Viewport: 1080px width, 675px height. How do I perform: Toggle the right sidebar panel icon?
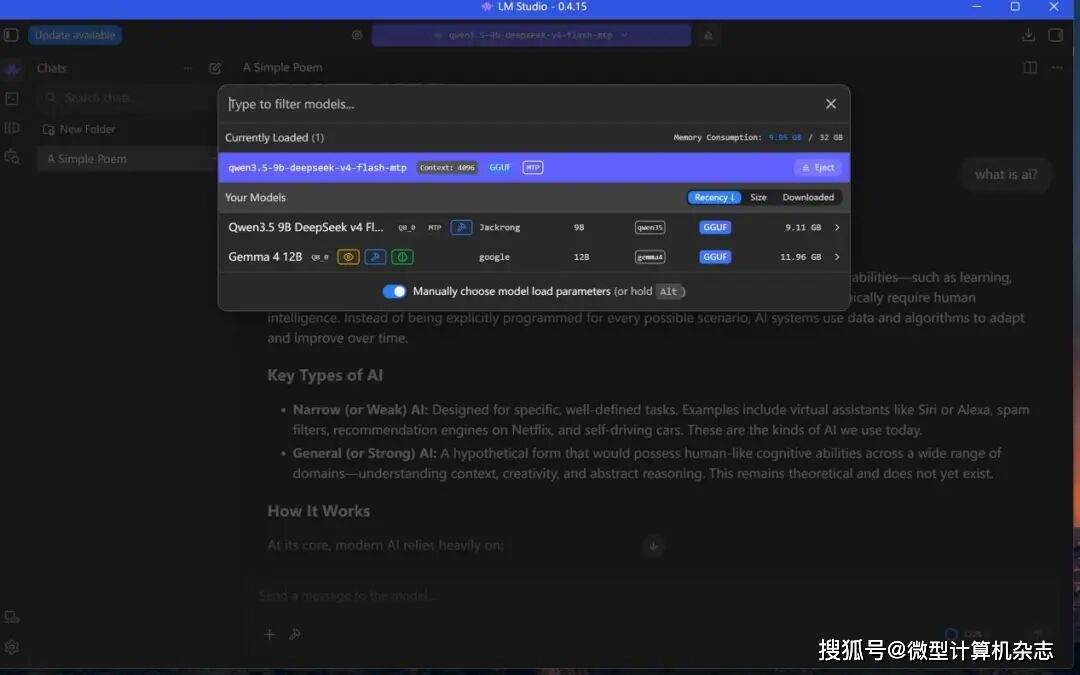coord(1055,34)
